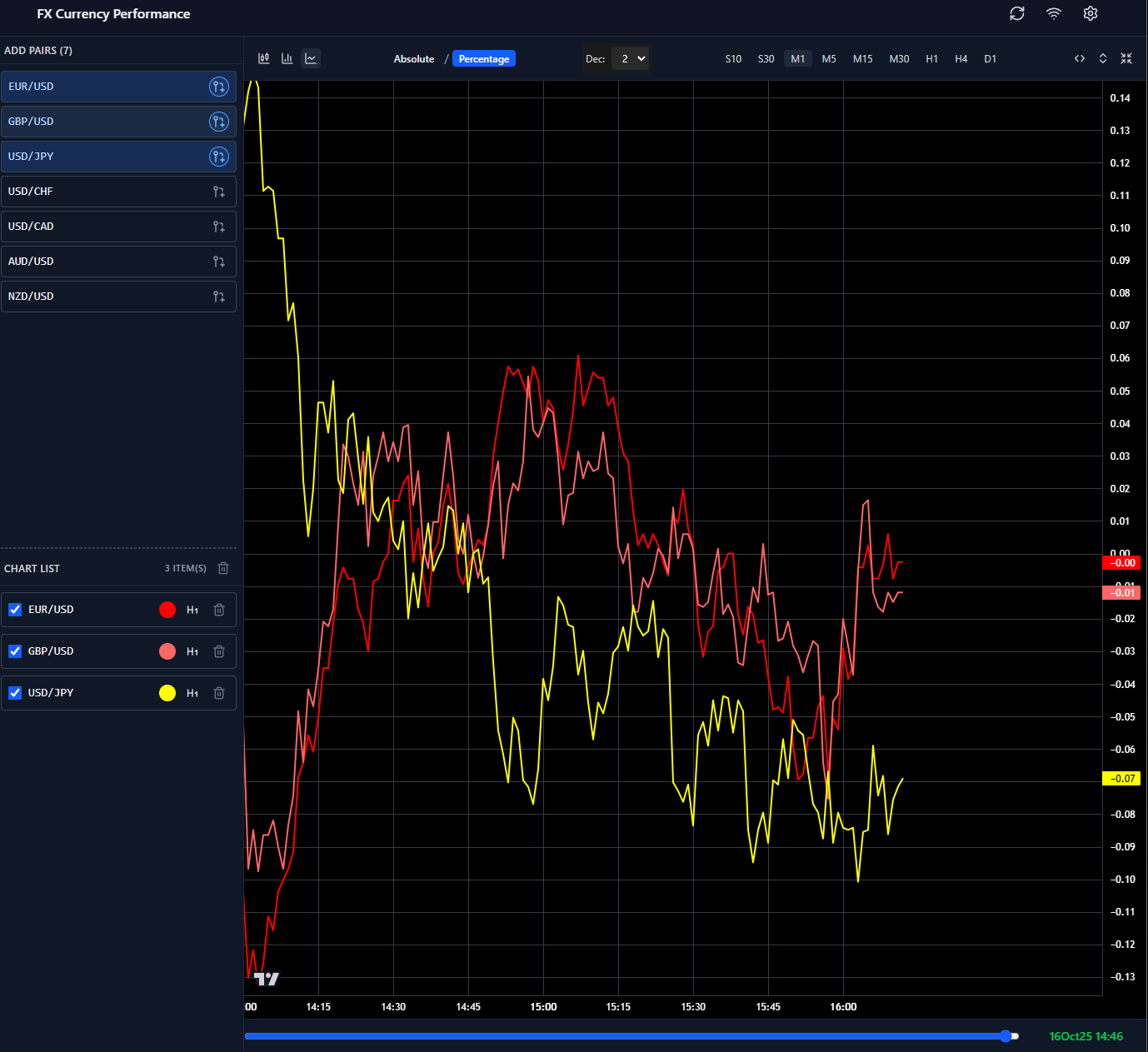This screenshot has width=1148, height=1052.
Task: Click the USD/CHF pair row
Action: (x=118, y=192)
